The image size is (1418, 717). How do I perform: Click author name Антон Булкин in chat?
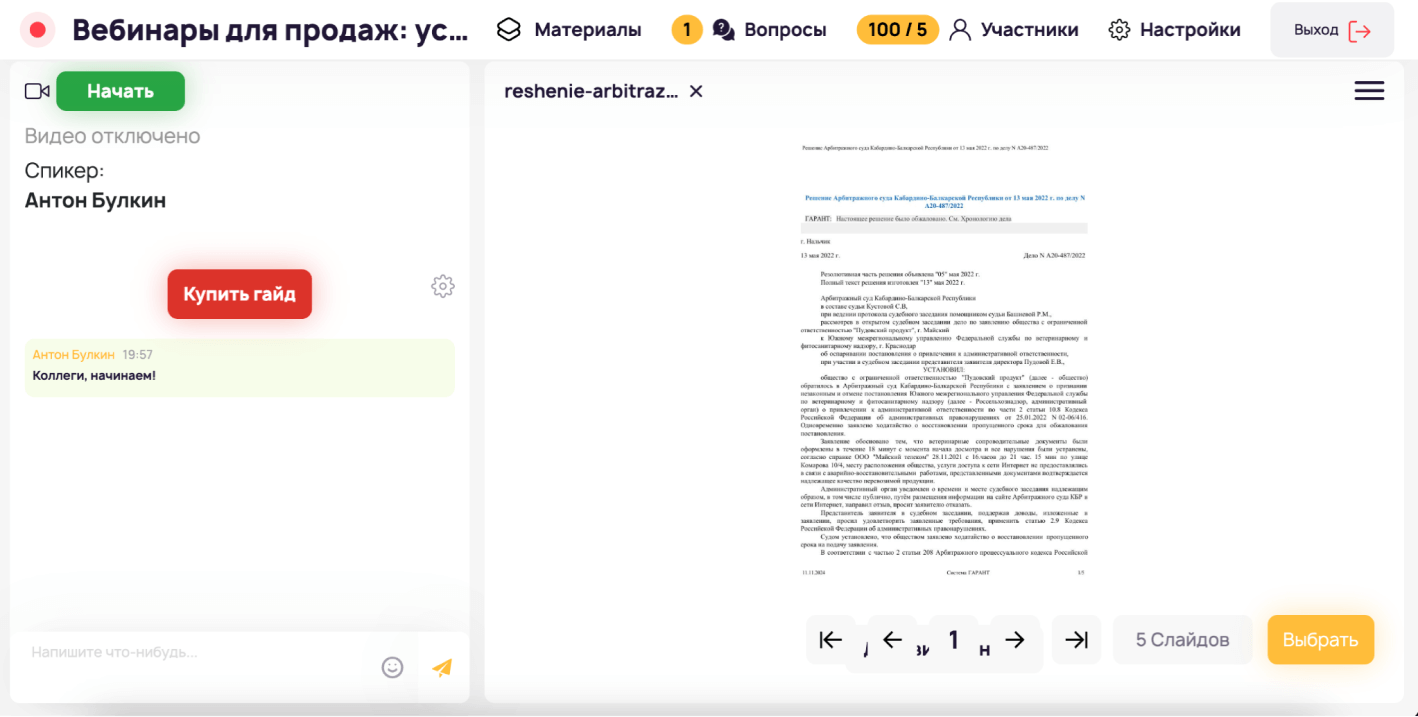click(73, 355)
